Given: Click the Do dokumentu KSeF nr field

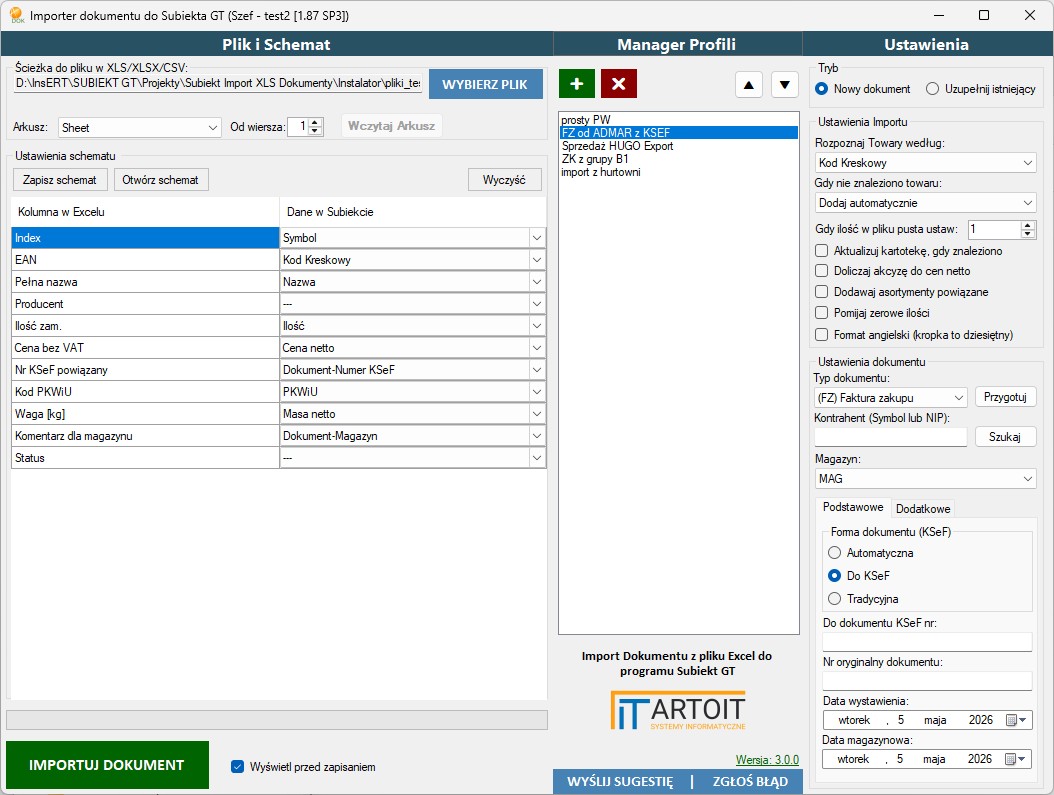Looking at the screenshot, I should (927, 642).
